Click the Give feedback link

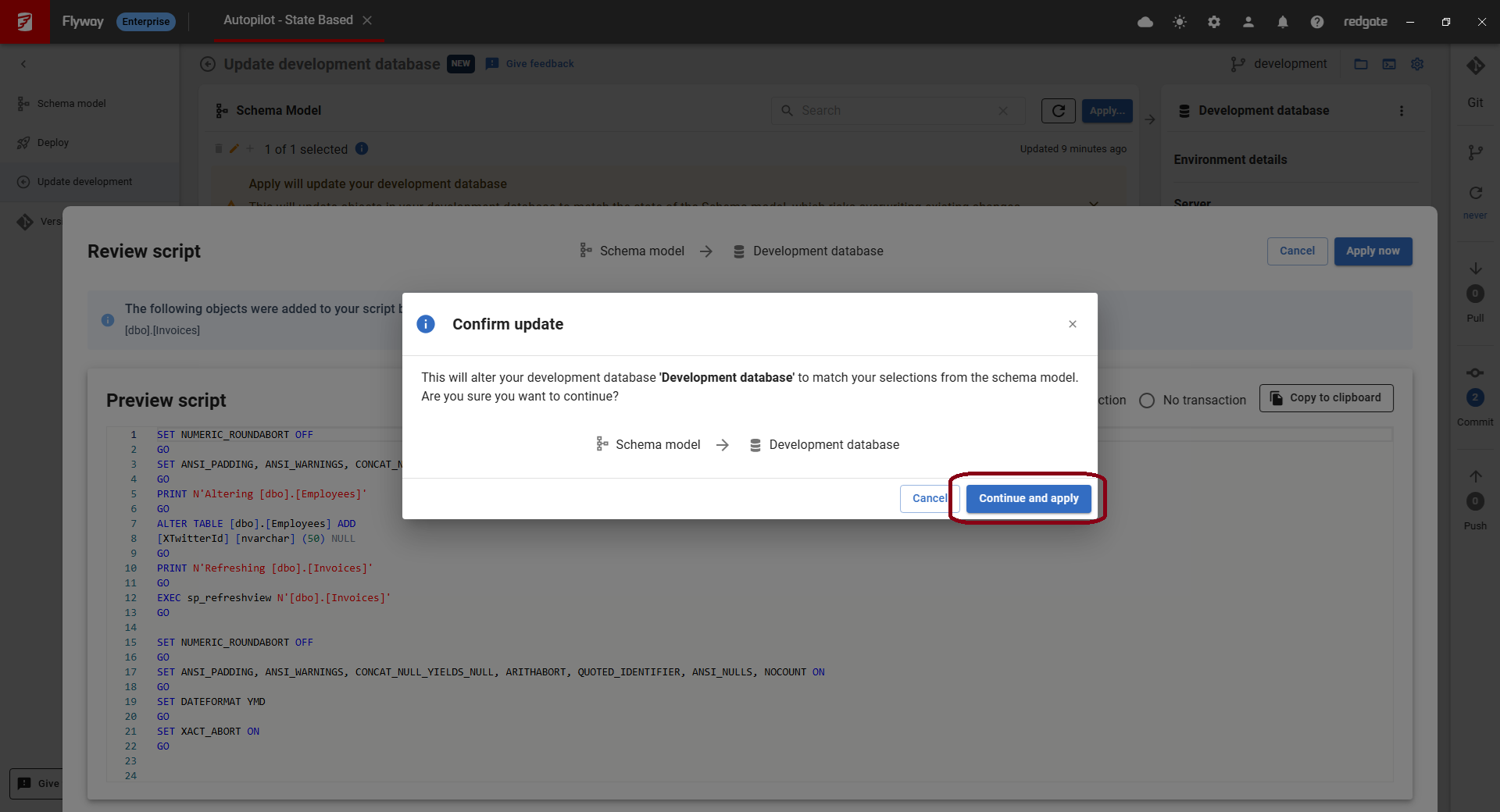click(539, 63)
